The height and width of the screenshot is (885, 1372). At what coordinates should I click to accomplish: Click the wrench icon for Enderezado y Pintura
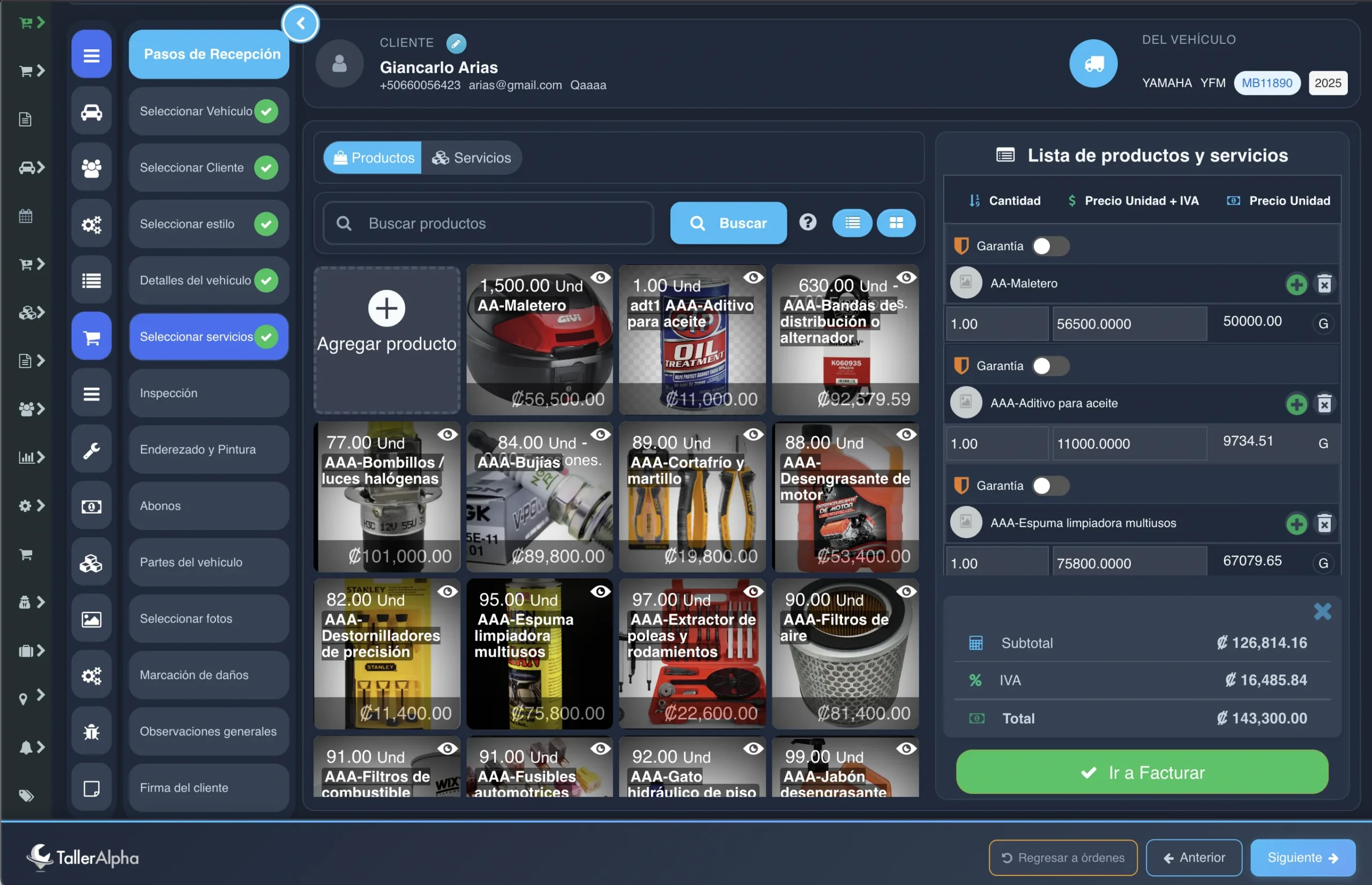(91, 450)
